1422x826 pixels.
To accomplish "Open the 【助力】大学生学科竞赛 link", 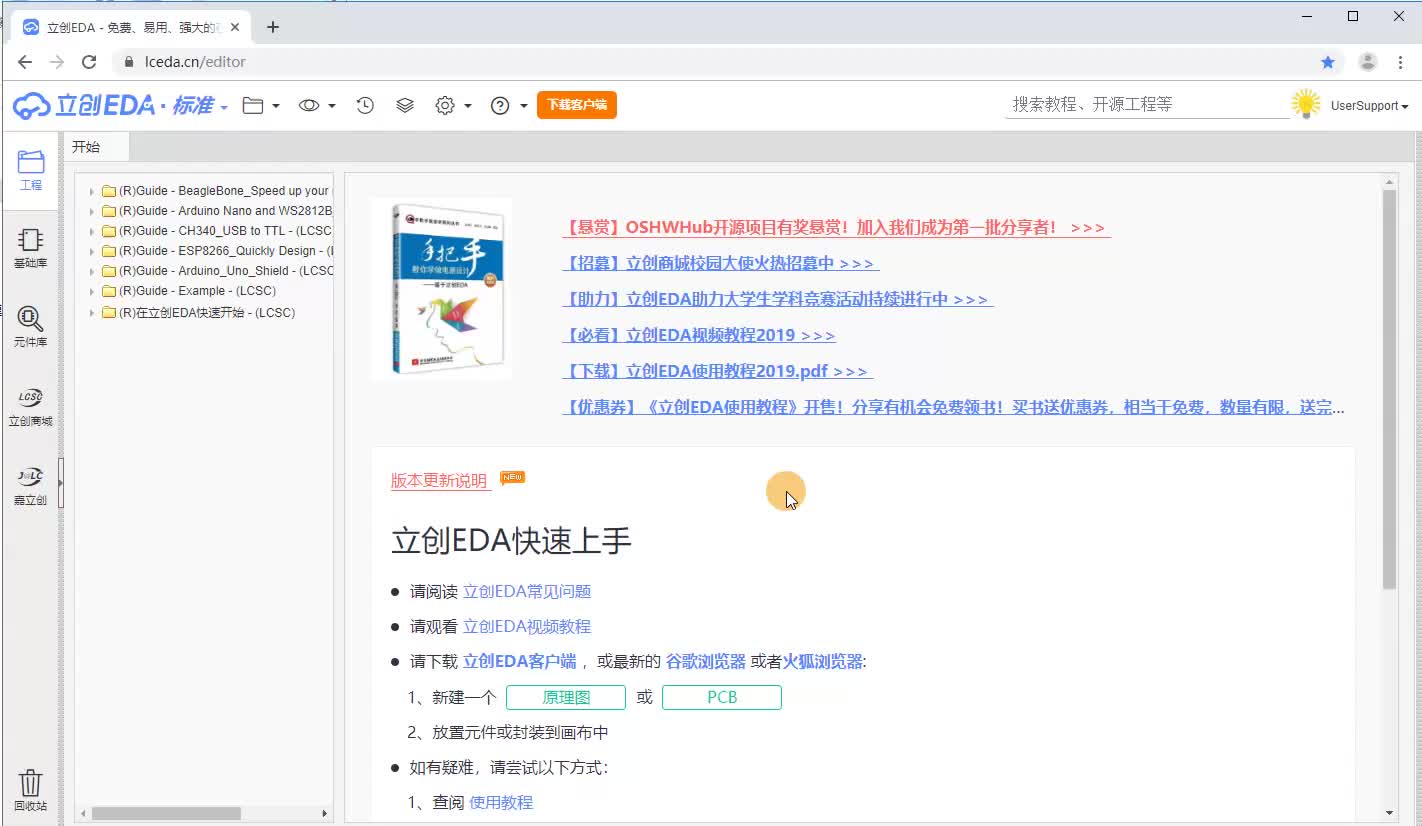I will [x=778, y=299].
